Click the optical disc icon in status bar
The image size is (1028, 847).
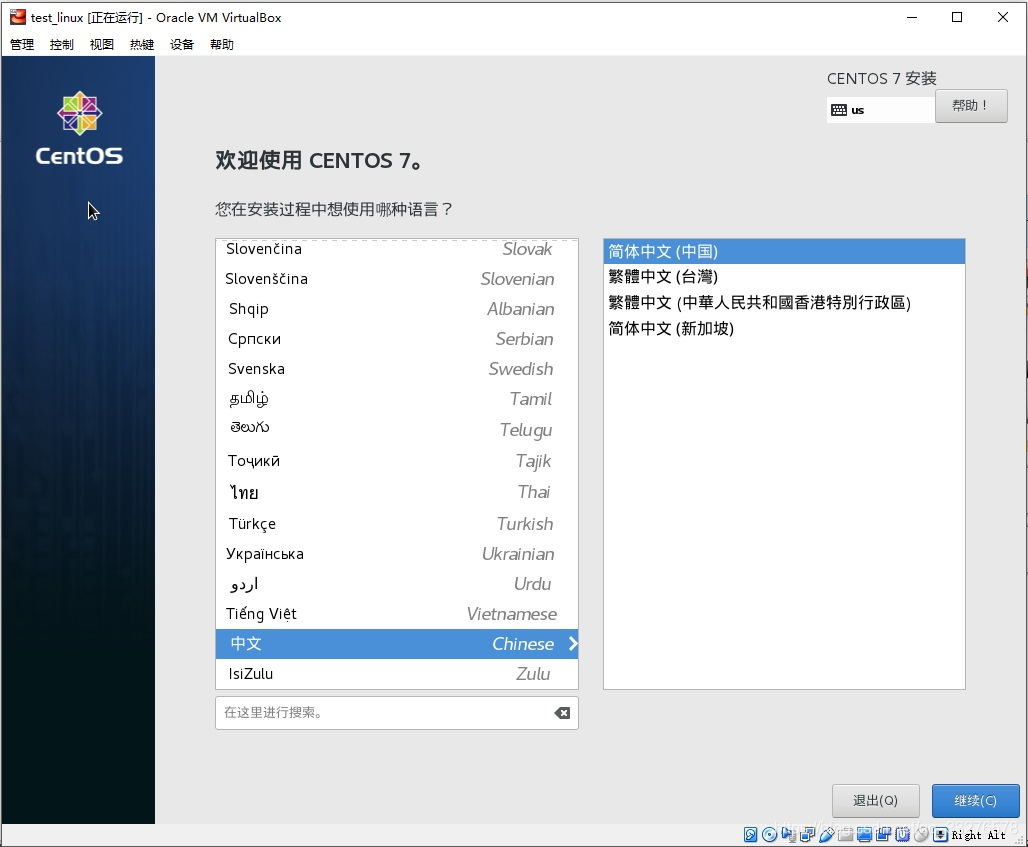coord(770,835)
